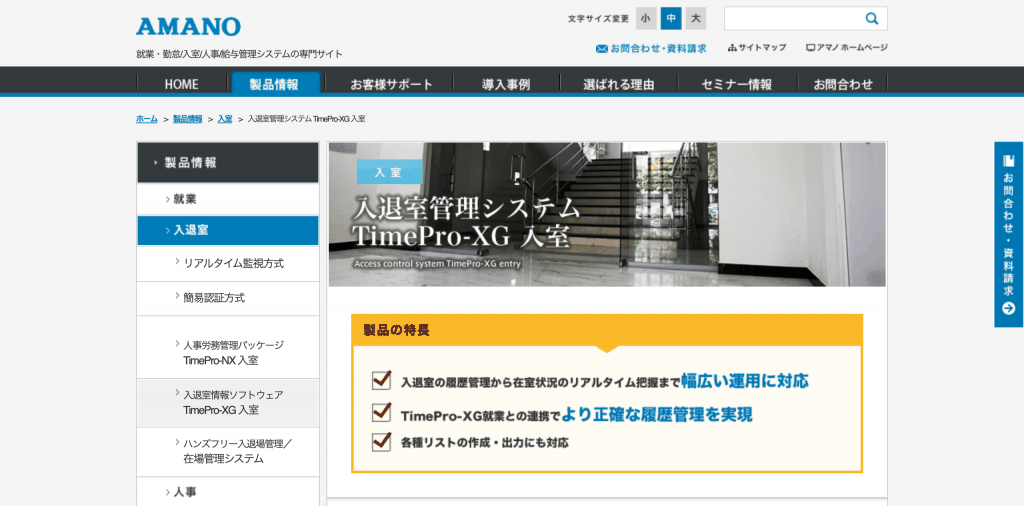Set font size to large (大)
Screen dimensions: 1024x506
click(696, 18)
